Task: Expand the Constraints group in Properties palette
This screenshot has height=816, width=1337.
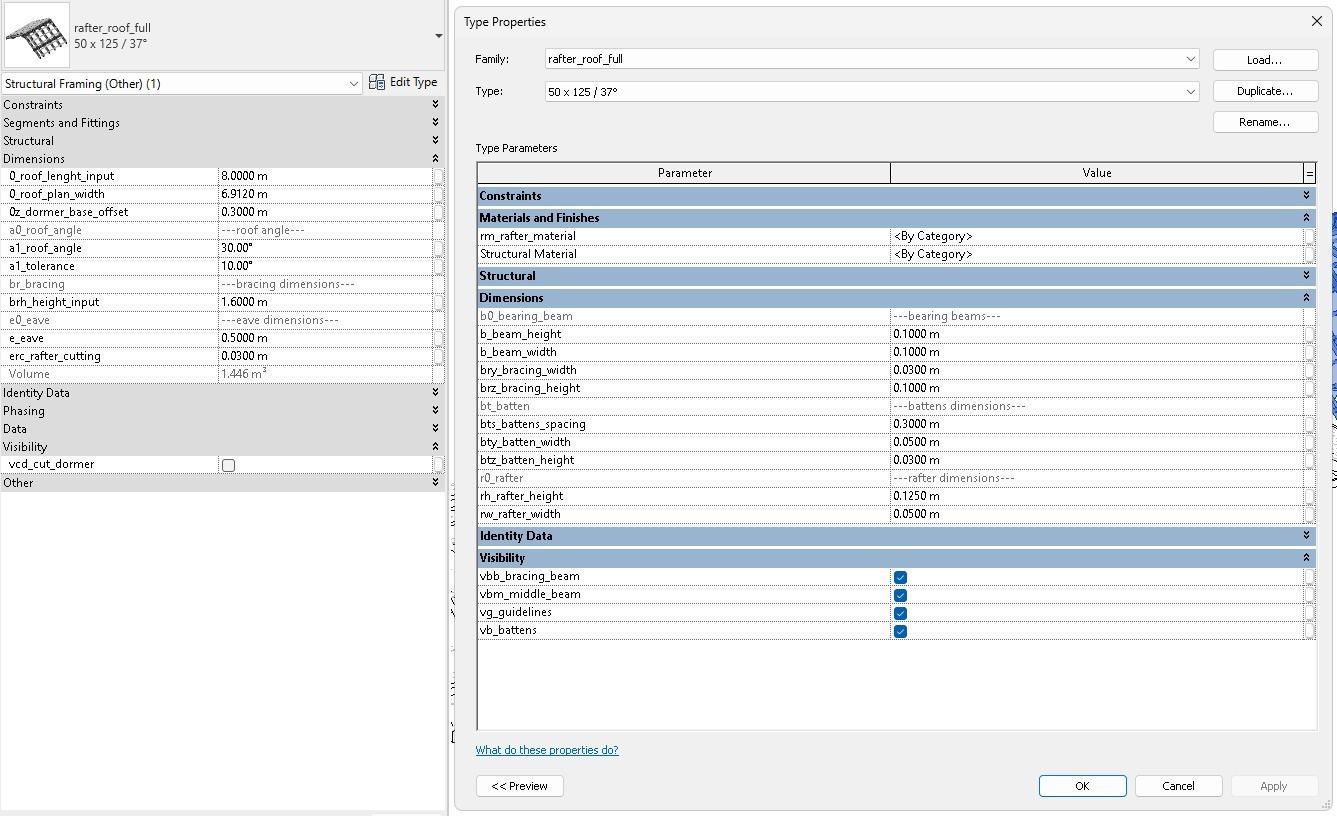Action: coord(435,105)
